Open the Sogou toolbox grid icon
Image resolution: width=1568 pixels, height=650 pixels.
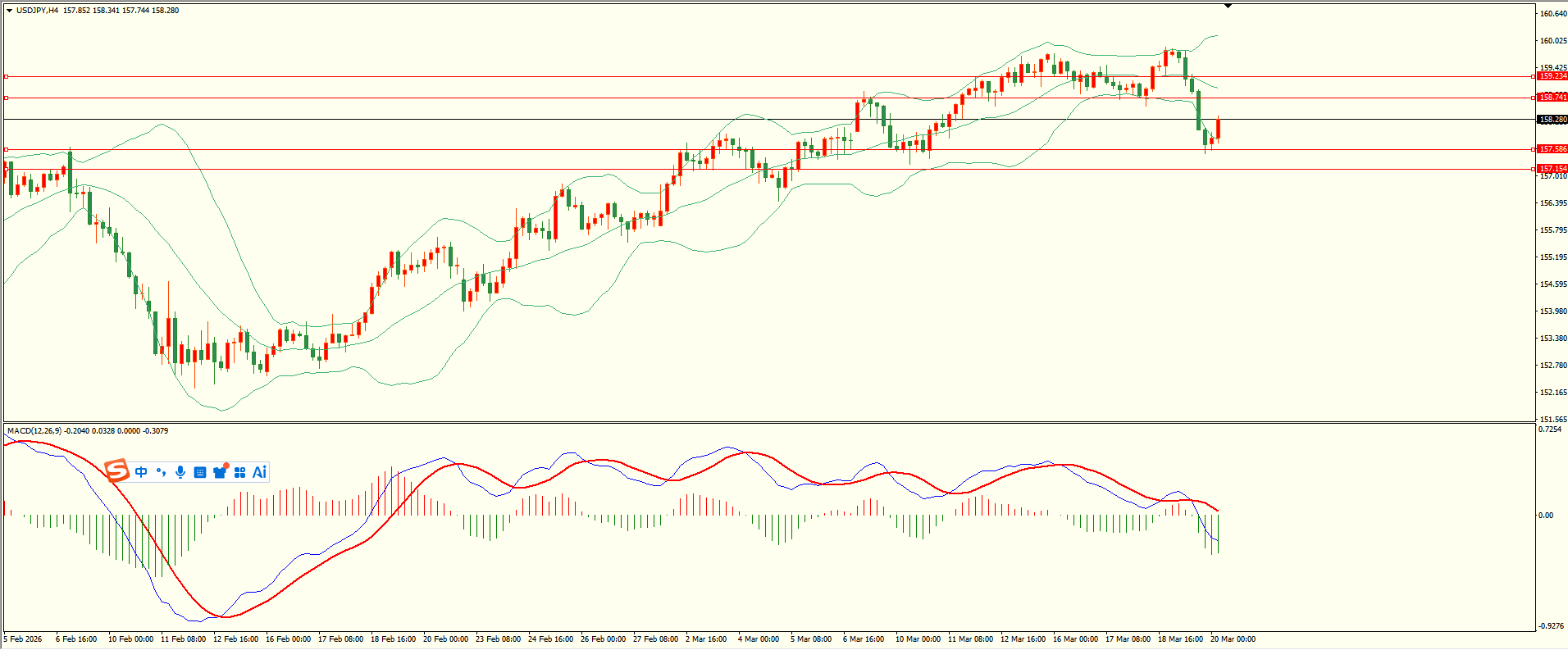click(239, 472)
